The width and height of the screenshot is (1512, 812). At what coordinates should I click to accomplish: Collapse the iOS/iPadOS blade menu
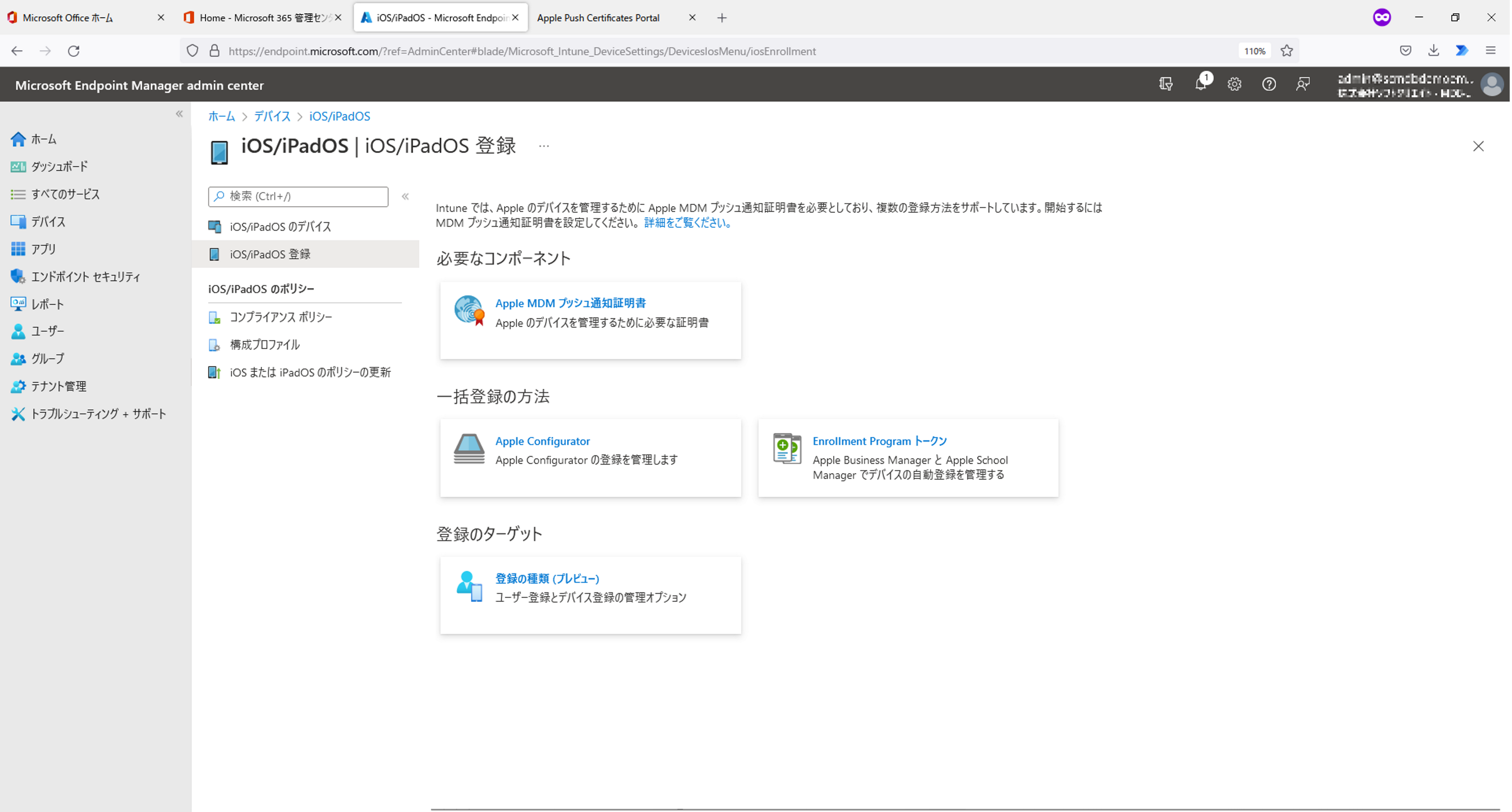[405, 197]
